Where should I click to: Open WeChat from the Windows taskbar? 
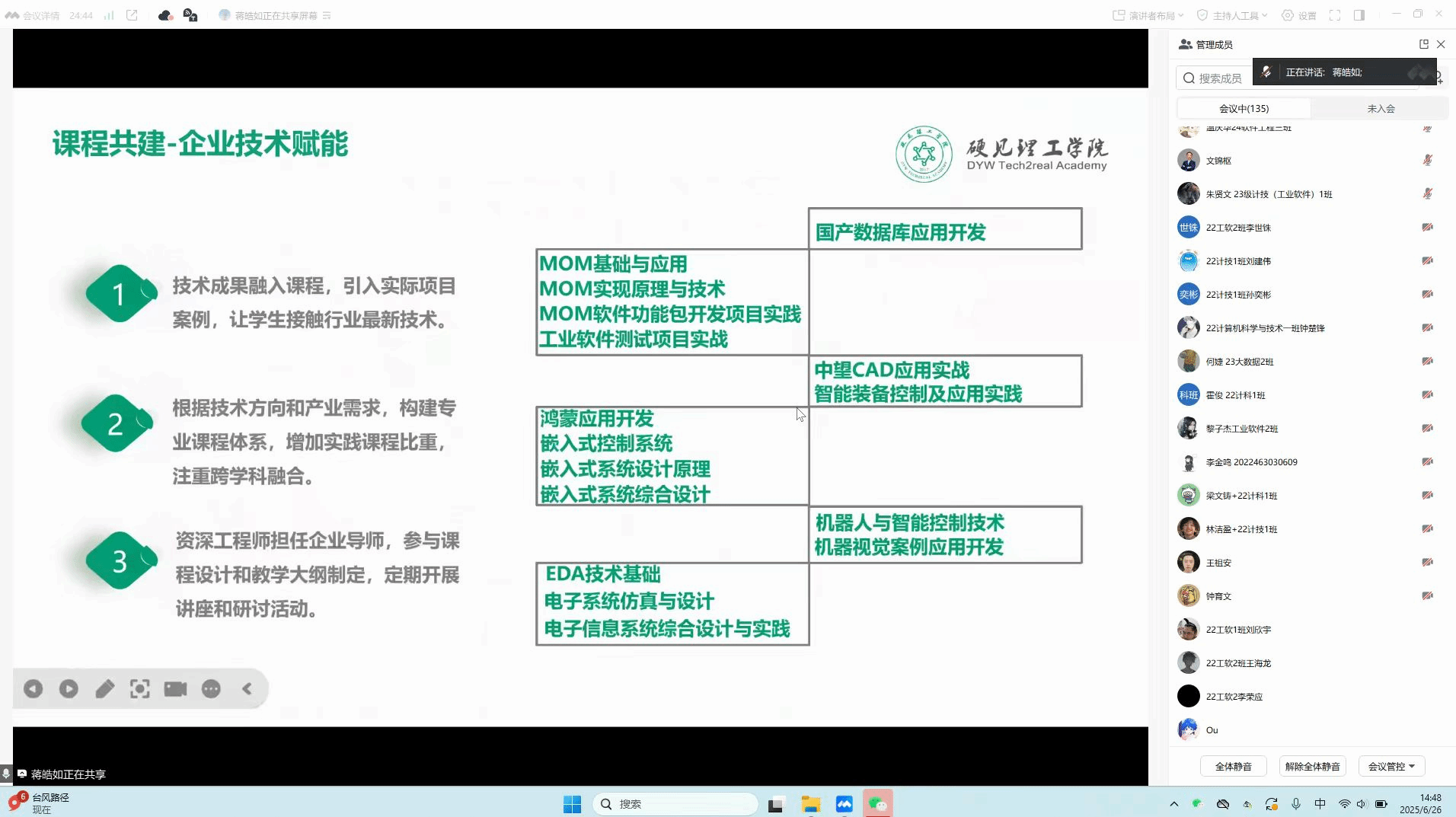[x=877, y=804]
